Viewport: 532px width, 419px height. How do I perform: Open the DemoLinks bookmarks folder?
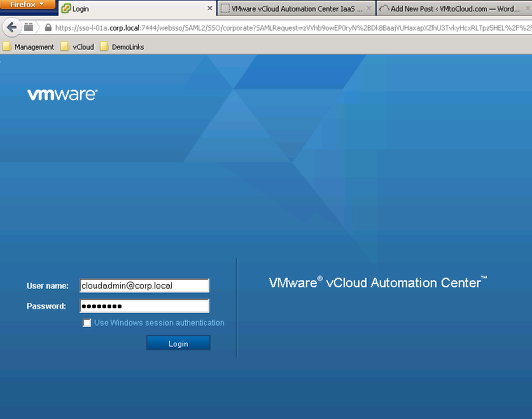[x=122, y=47]
